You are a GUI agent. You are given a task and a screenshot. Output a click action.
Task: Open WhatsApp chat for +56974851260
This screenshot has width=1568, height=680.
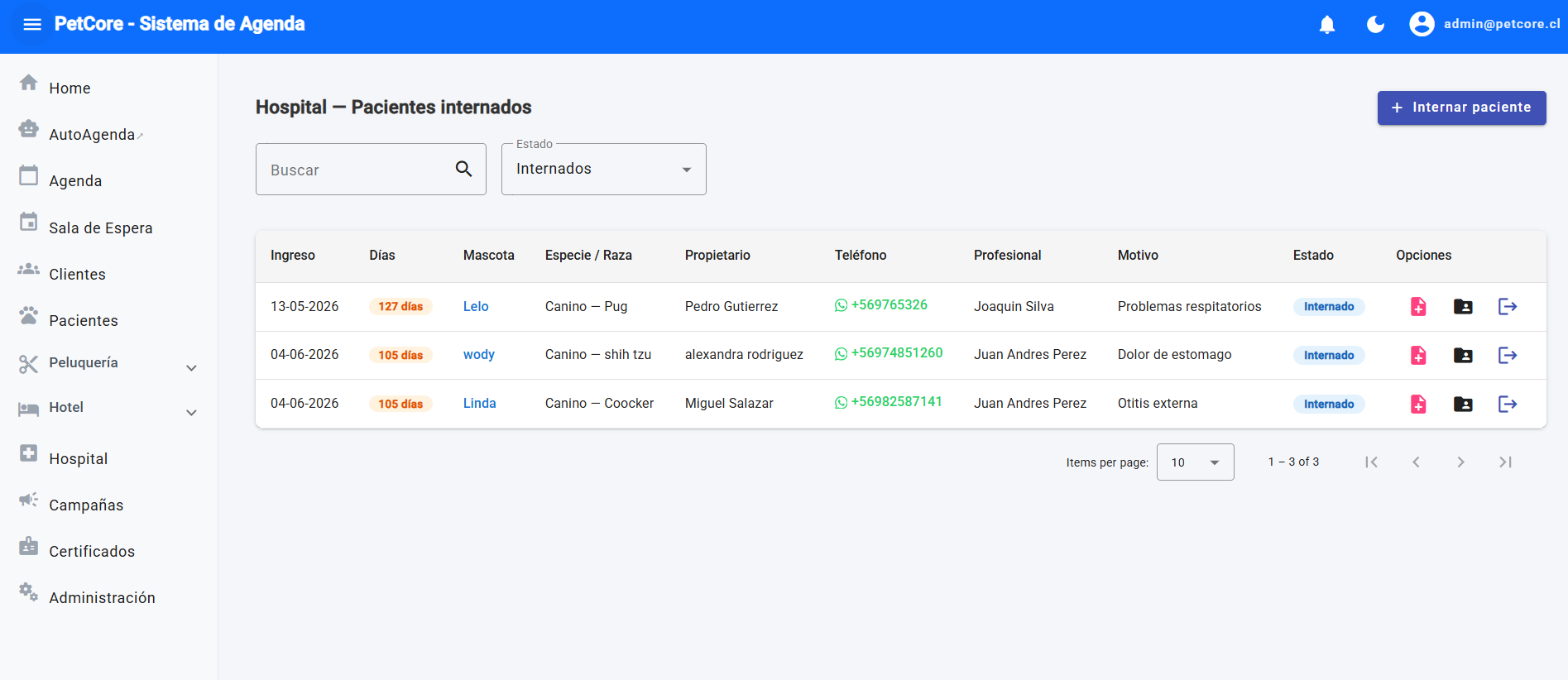889,353
